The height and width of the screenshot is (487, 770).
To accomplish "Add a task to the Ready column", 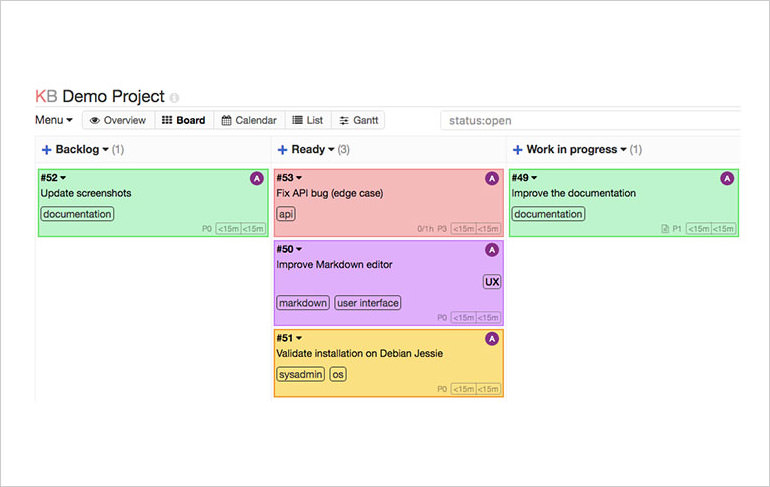I will (281, 150).
